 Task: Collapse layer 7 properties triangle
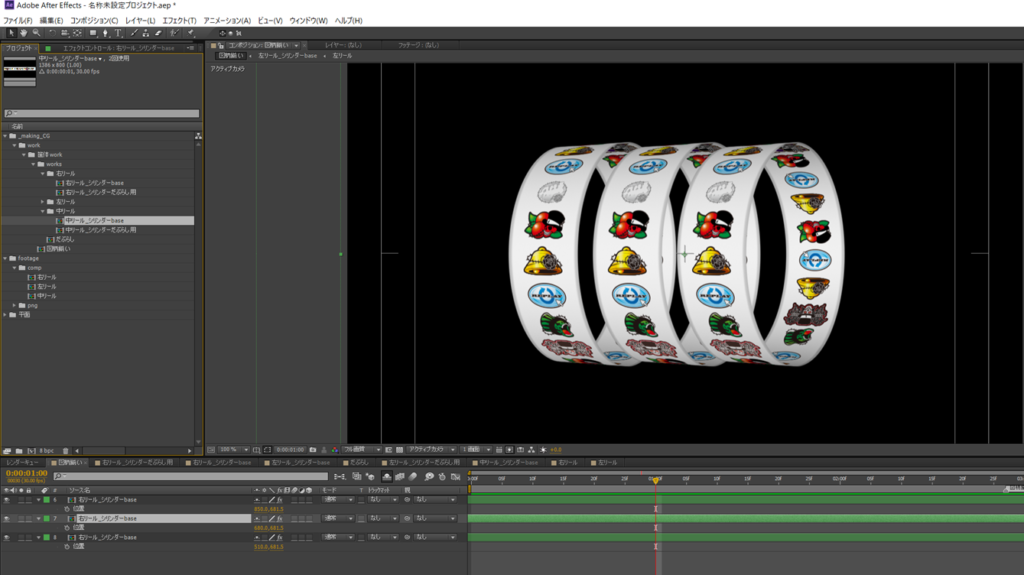coord(38,519)
